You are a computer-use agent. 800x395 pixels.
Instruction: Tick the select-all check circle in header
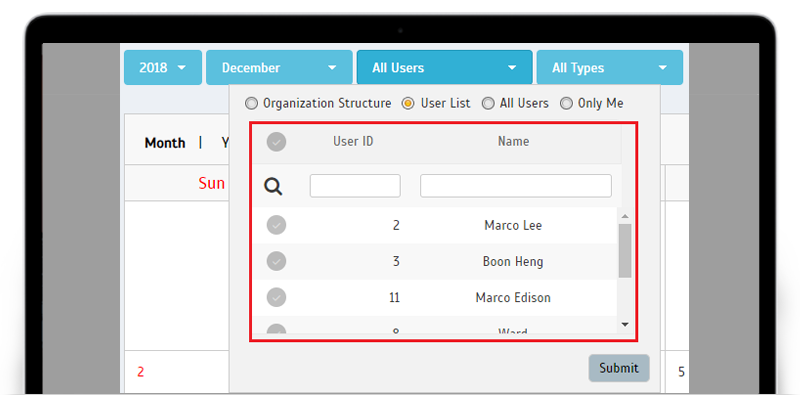point(277,142)
